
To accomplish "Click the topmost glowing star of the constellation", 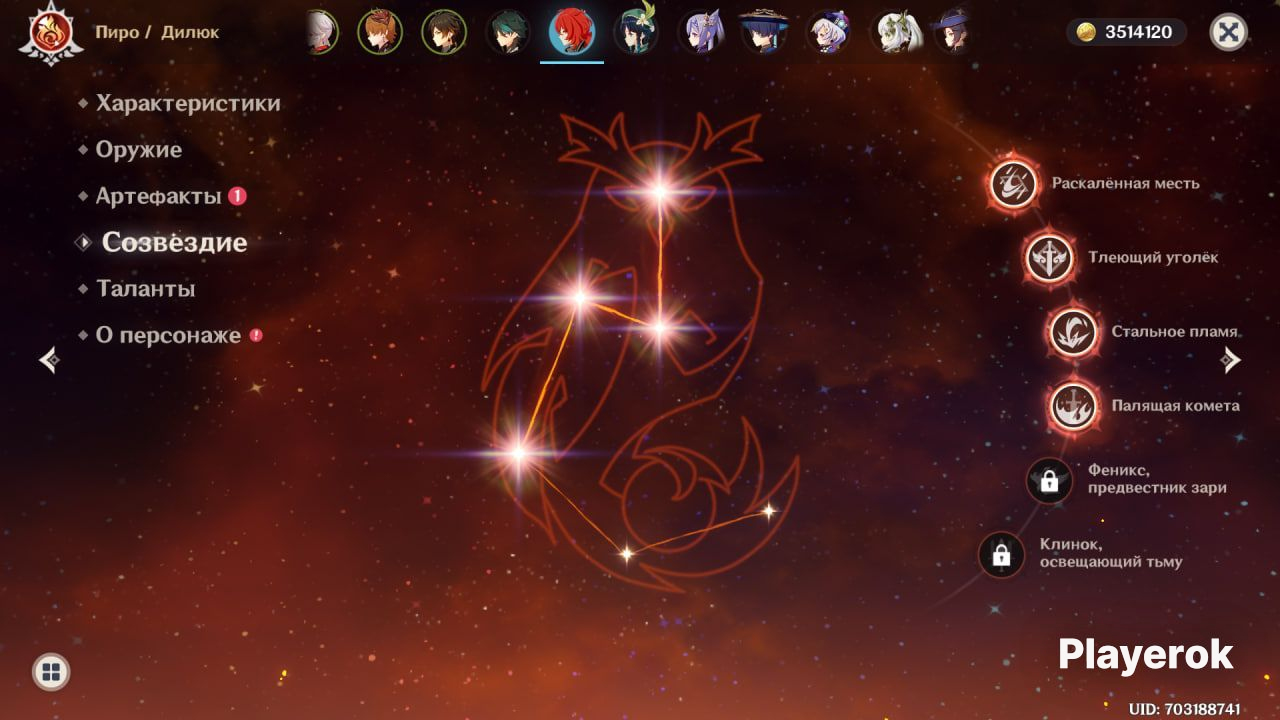I will click(x=659, y=193).
